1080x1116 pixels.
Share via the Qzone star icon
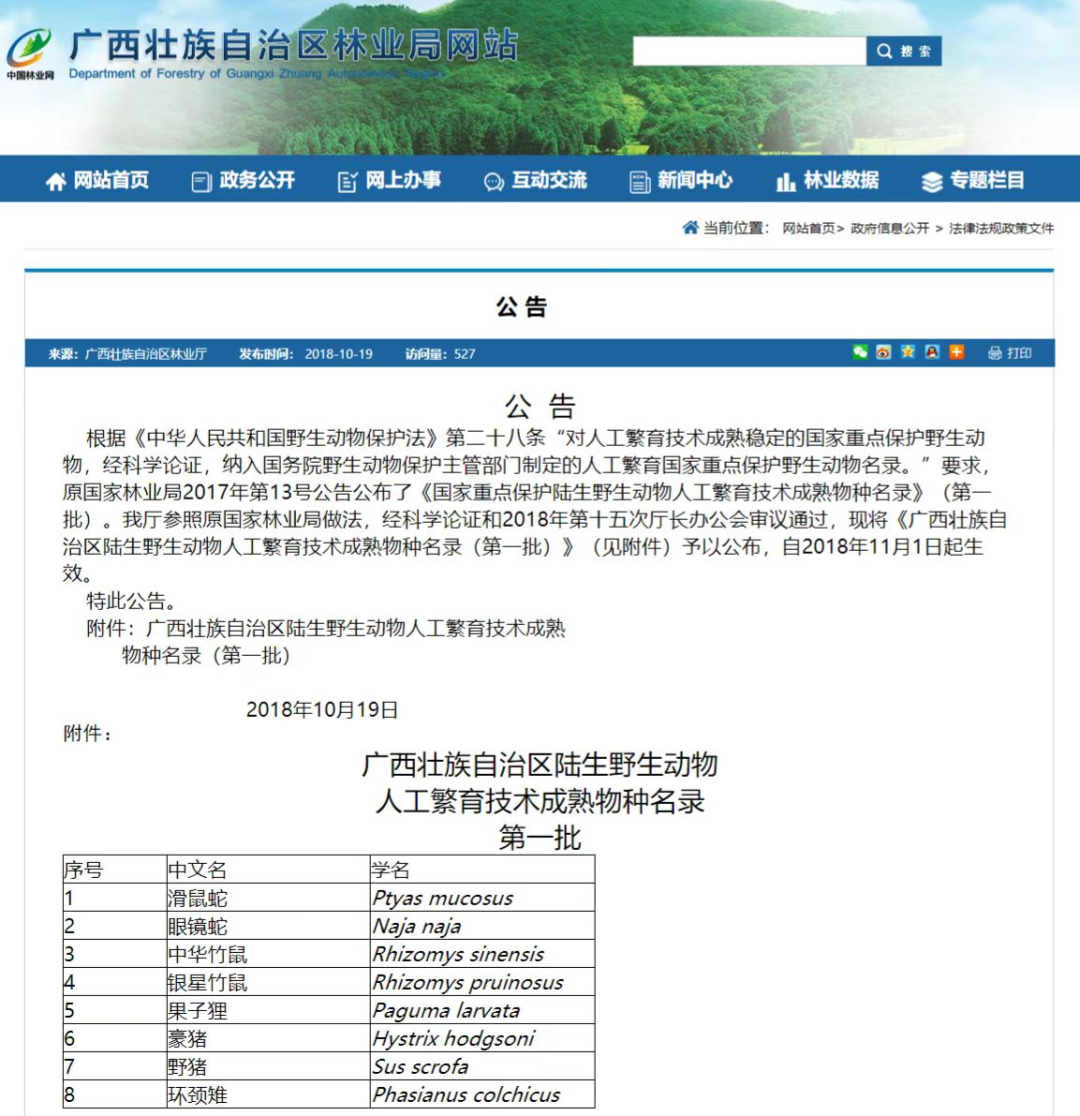point(908,352)
